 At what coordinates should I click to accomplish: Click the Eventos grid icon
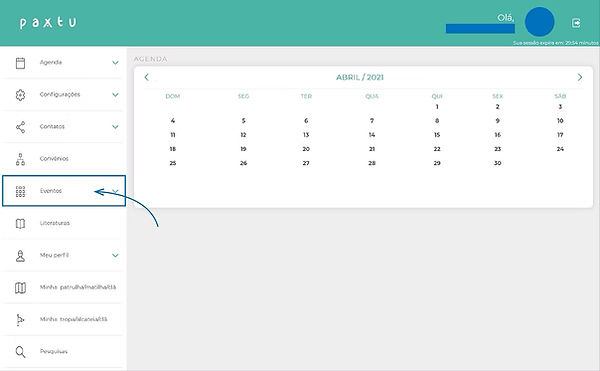click(20, 191)
